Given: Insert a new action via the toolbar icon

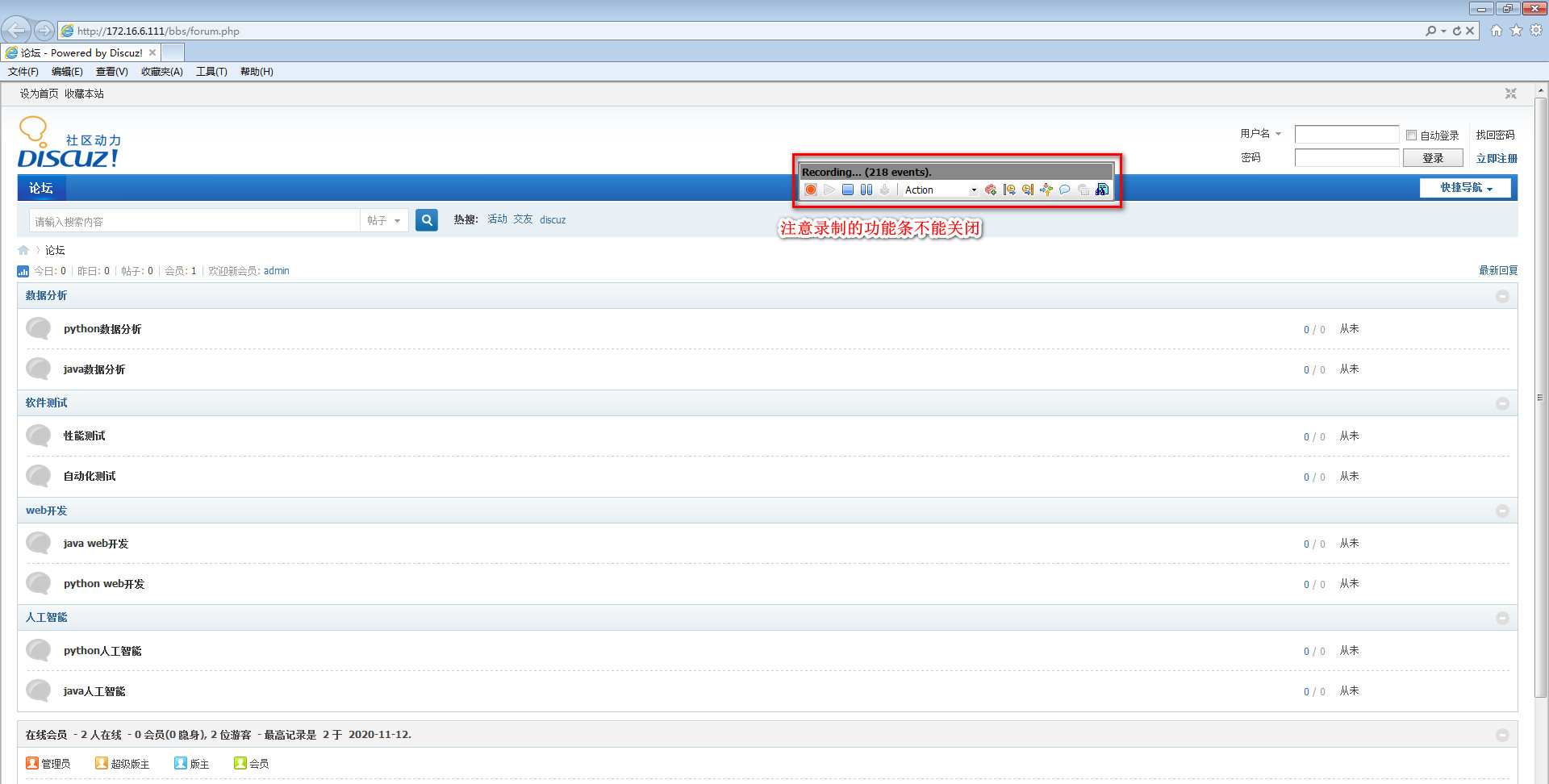Looking at the screenshot, I should tap(991, 190).
